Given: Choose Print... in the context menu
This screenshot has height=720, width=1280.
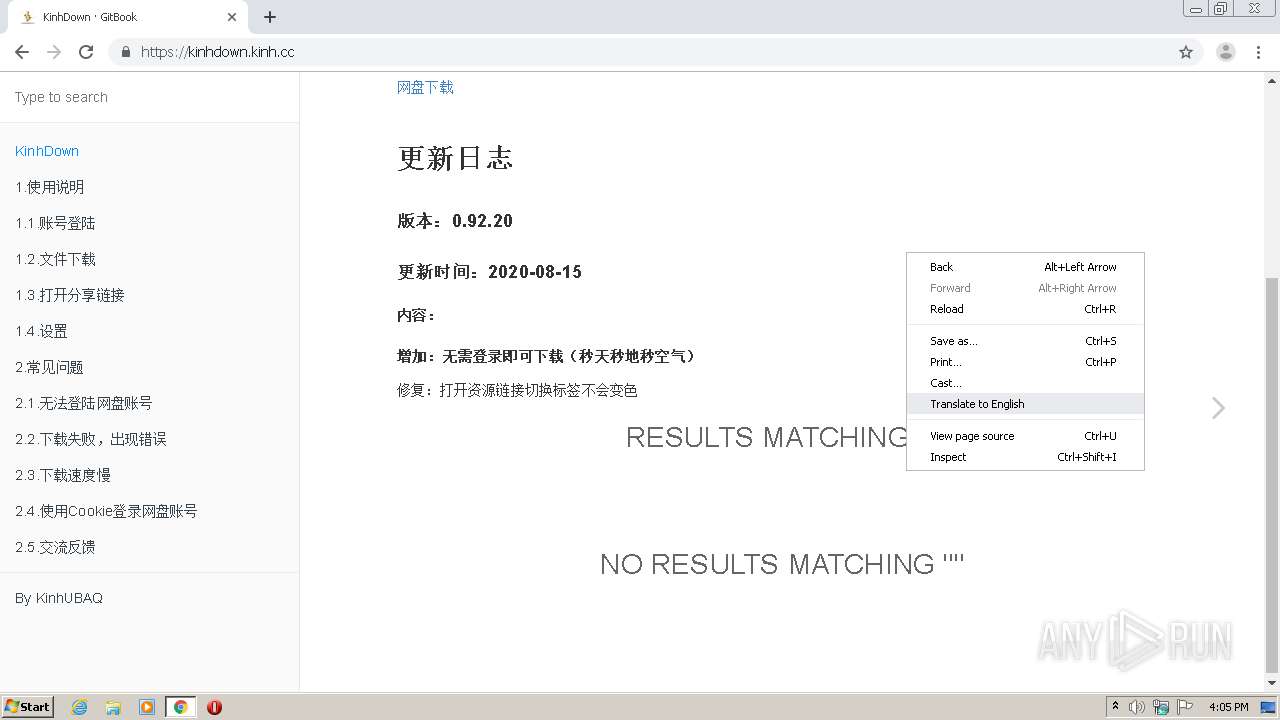Looking at the screenshot, I should 1025,362.
